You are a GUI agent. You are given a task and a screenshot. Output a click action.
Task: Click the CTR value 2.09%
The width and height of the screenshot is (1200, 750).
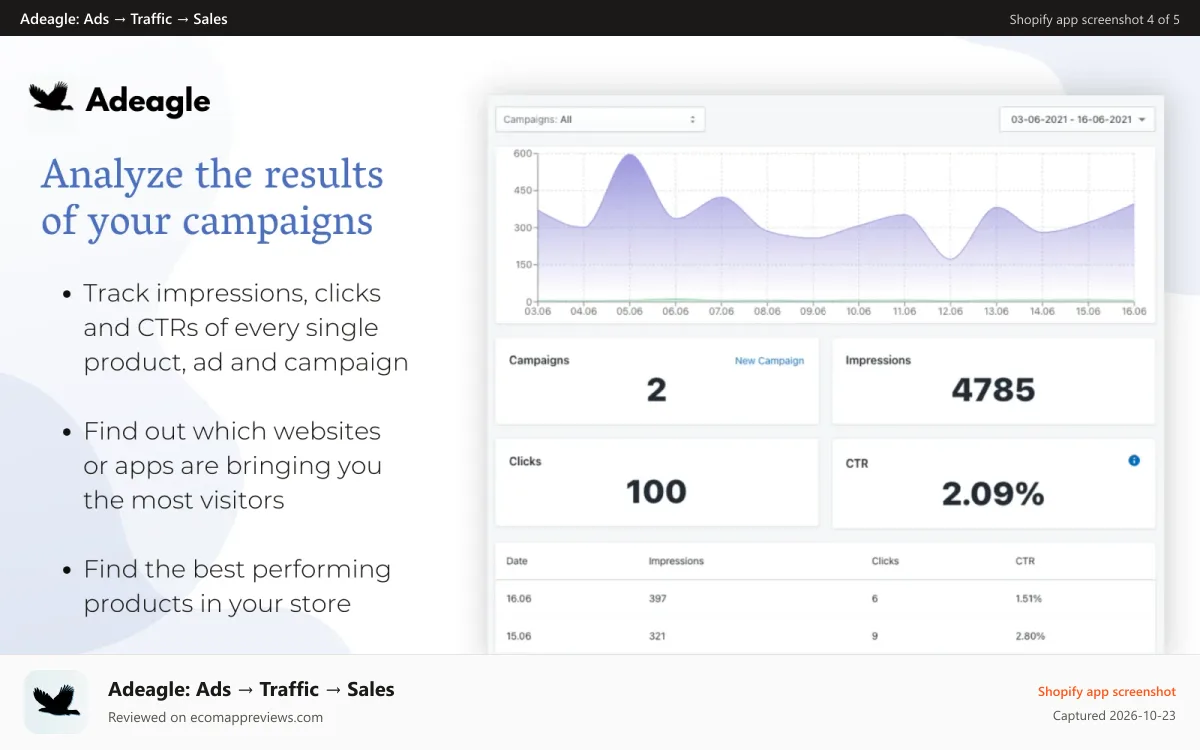tap(993, 493)
